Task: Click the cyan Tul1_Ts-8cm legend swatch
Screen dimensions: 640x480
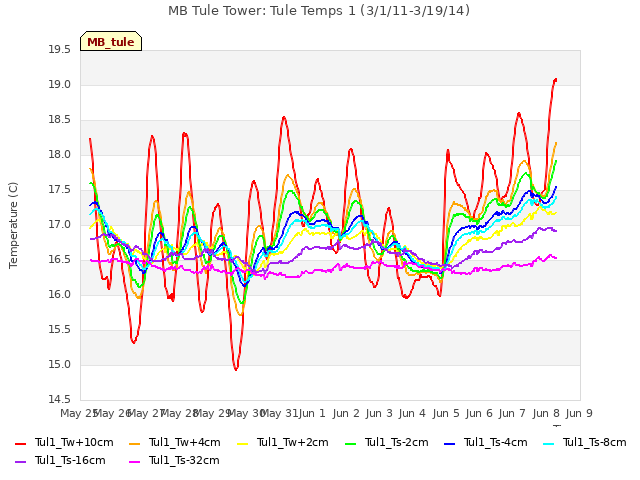Action: (x=549, y=444)
